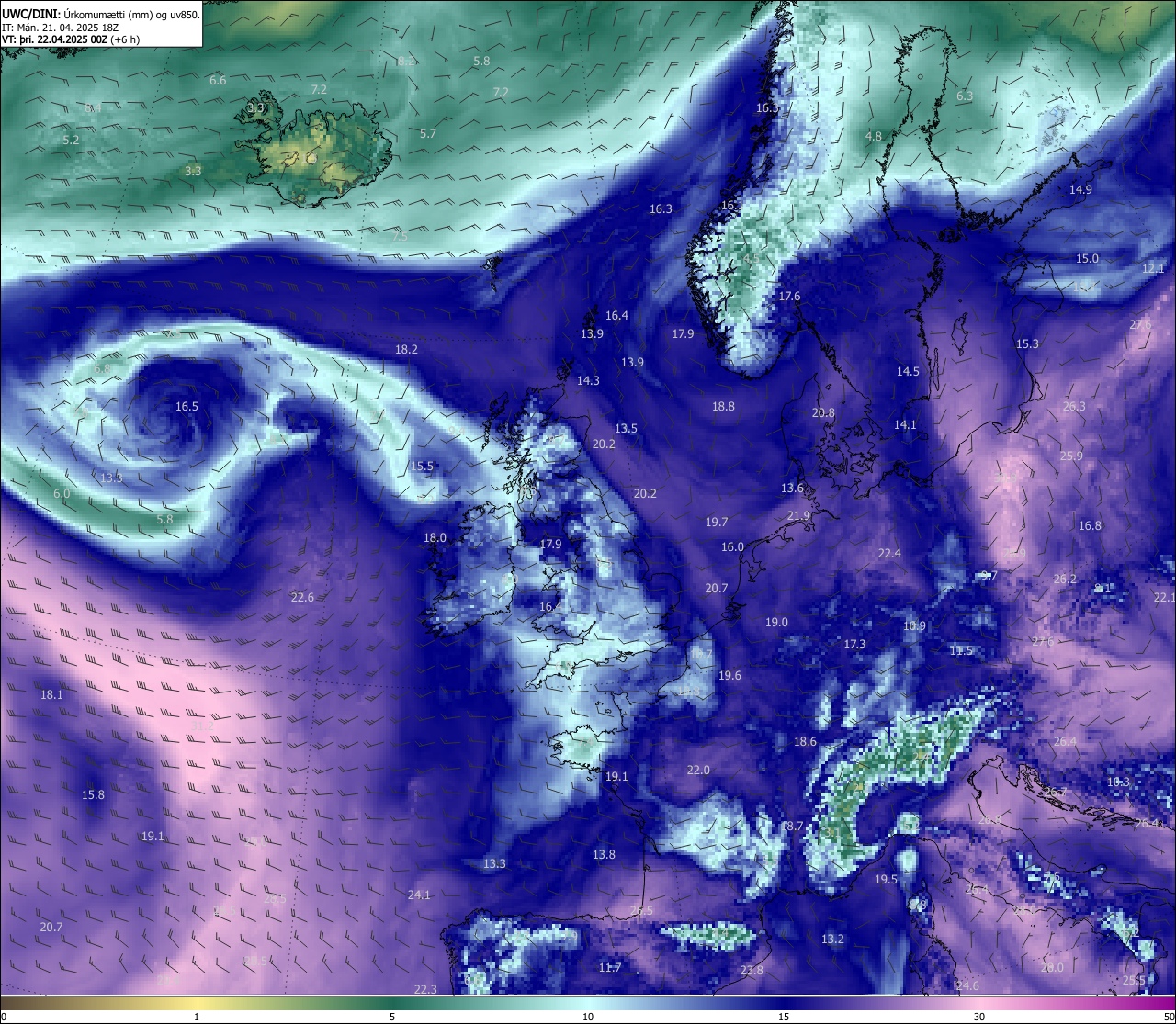Click the IT: Mán. 21. 04. 2025 18Z line
The image size is (1176, 1024).
pos(60,27)
